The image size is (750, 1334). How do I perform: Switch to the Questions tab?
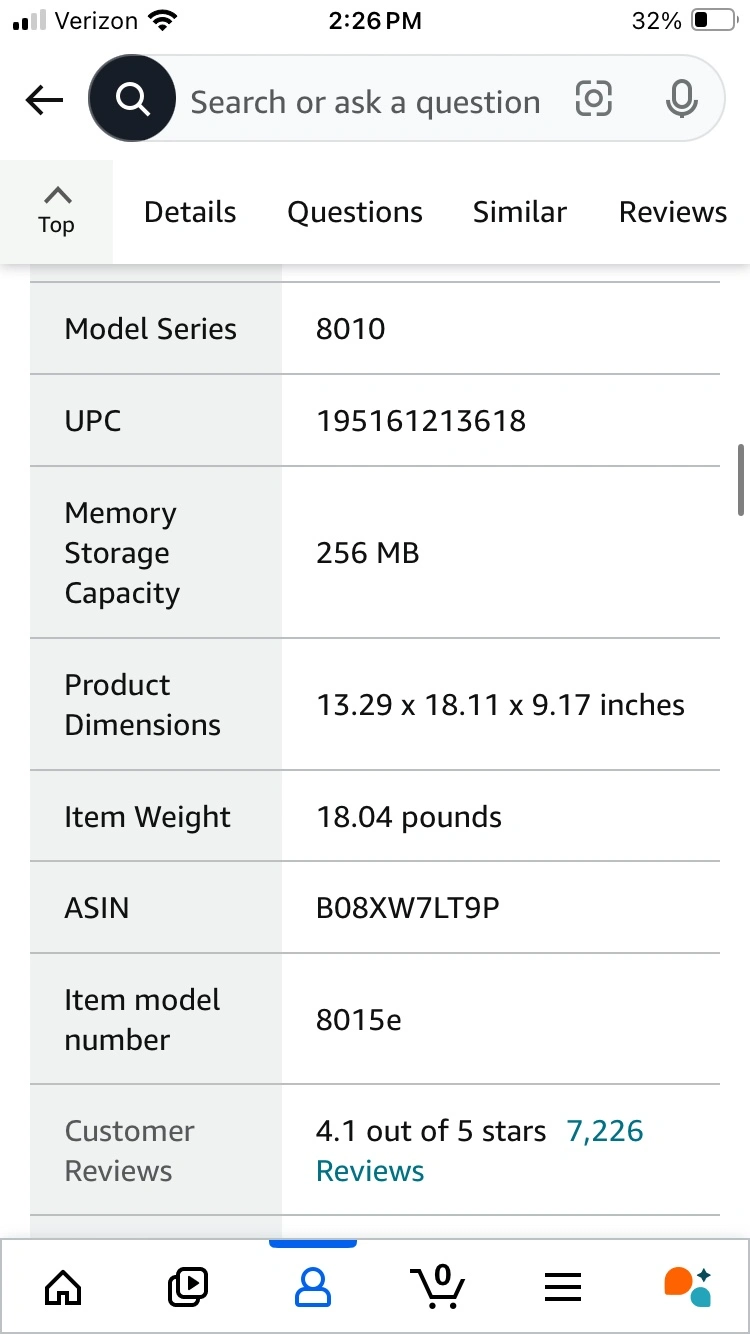pos(355,212)
